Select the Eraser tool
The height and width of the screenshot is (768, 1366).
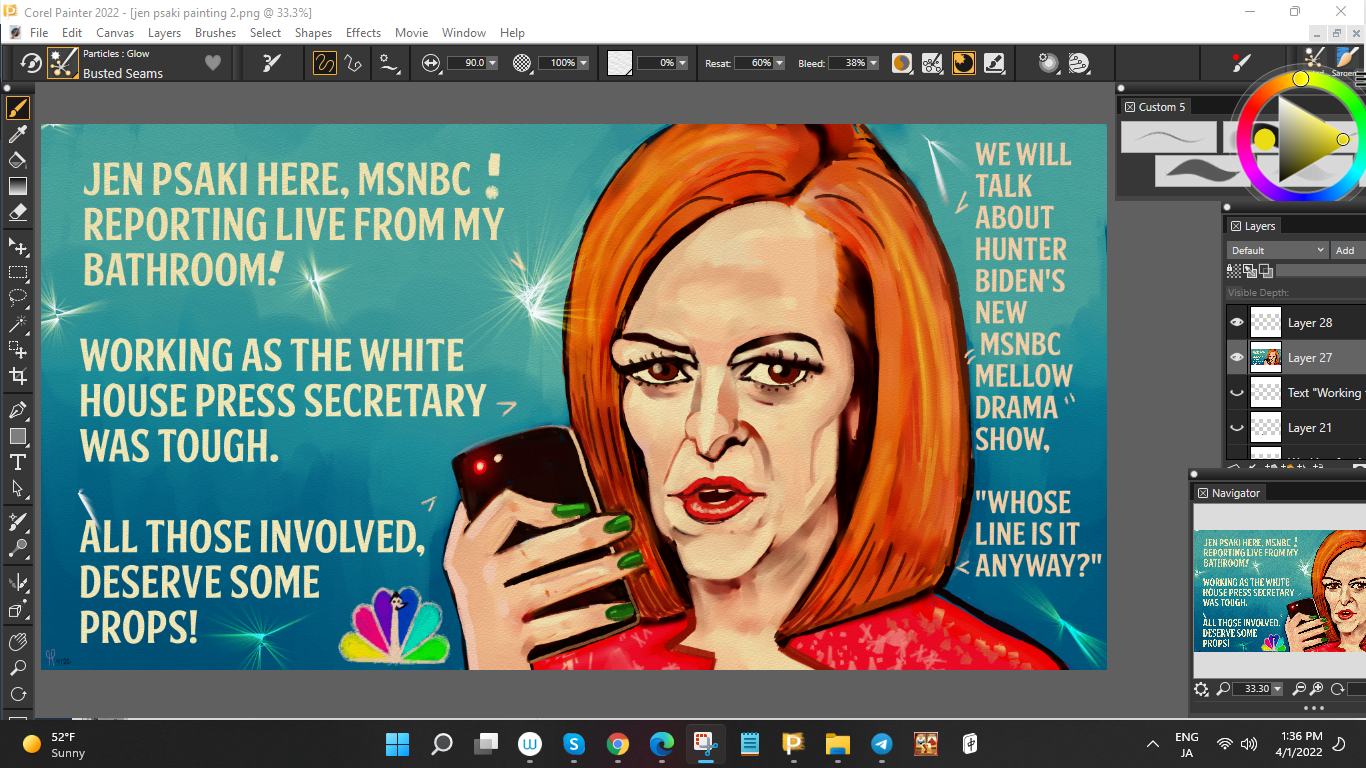(x=18, y=212)
